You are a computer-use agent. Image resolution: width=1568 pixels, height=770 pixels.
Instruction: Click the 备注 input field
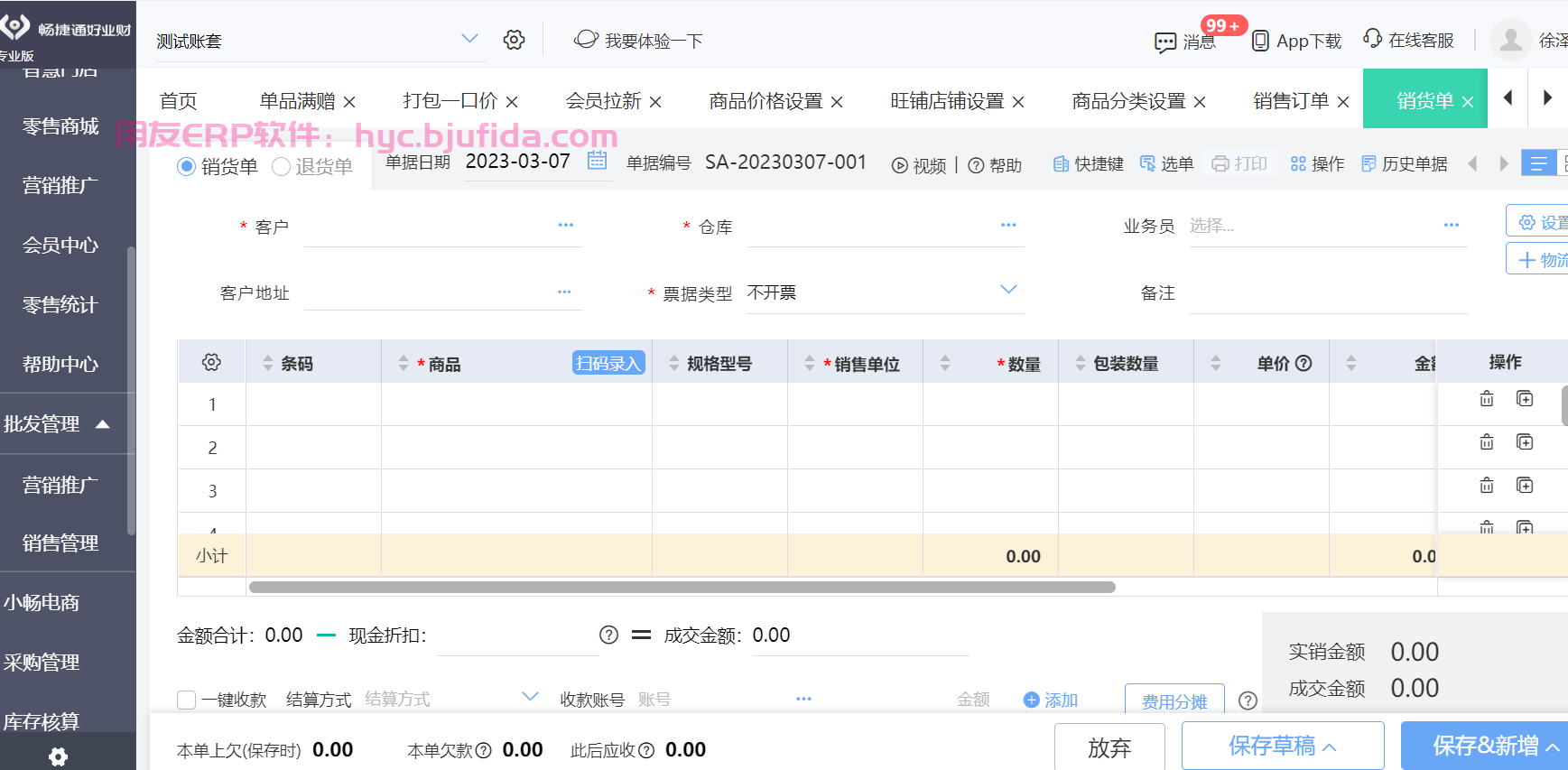click(1328, 292)
